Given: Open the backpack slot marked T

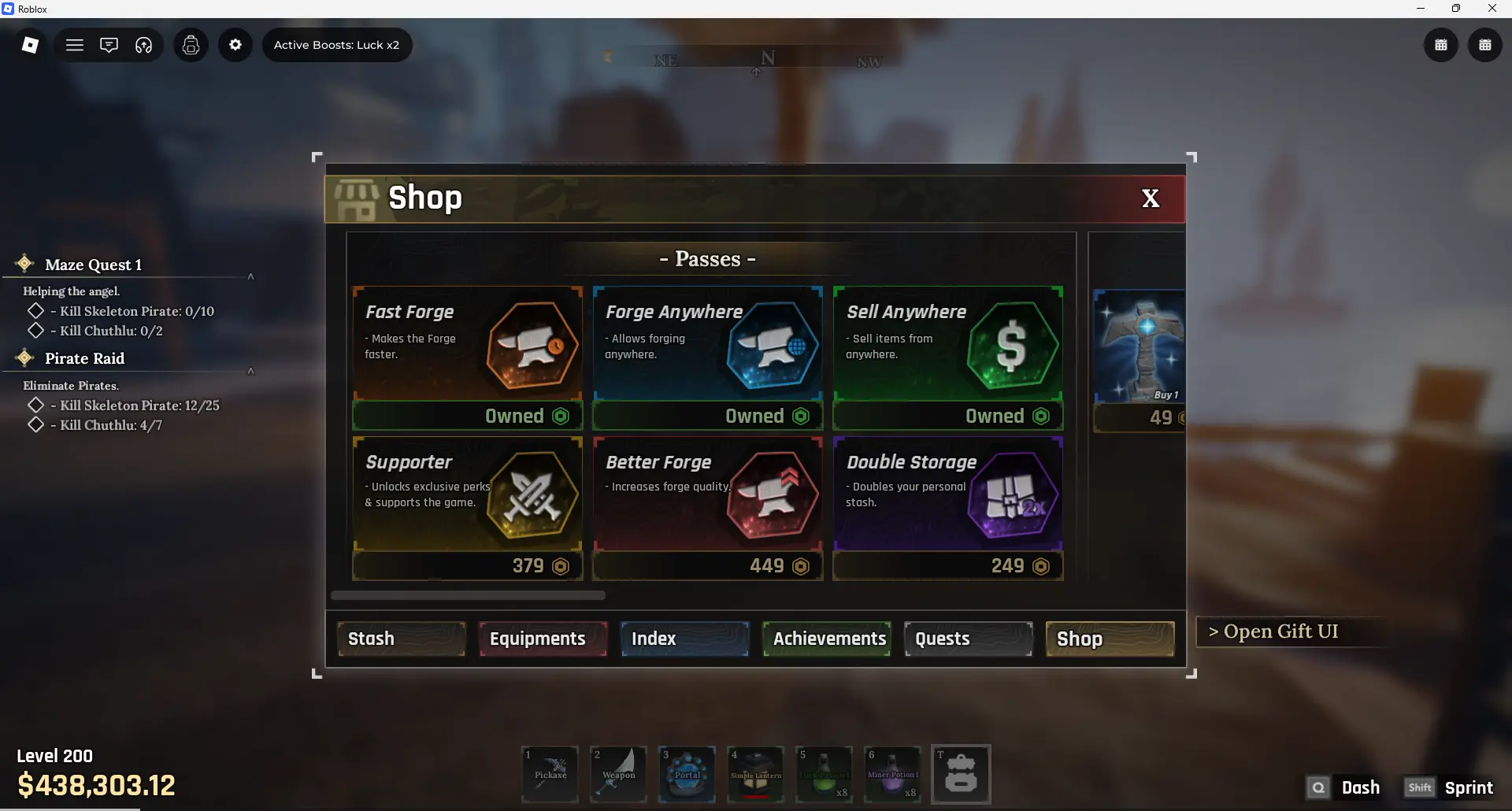Looking at the screenshot, I should 961,774.
